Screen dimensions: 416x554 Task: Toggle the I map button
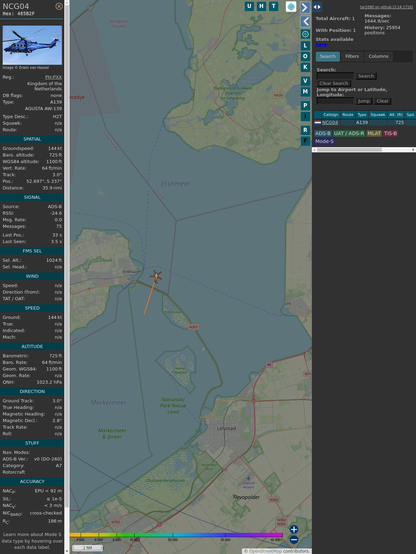305,116
